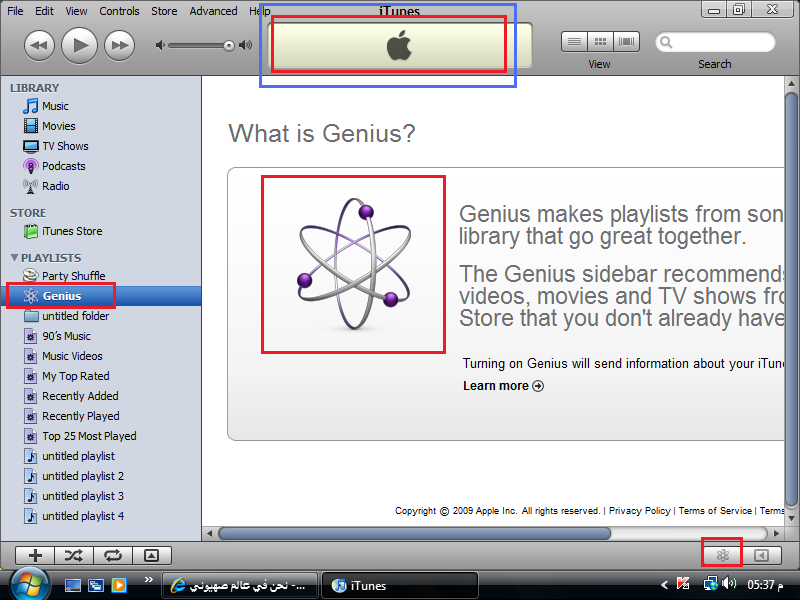Open the Controls menu
800x600 pixels.
(119, 11)
